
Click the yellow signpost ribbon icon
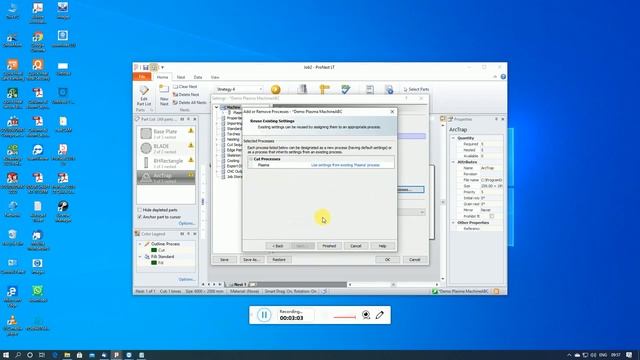(x=324, y=89)
